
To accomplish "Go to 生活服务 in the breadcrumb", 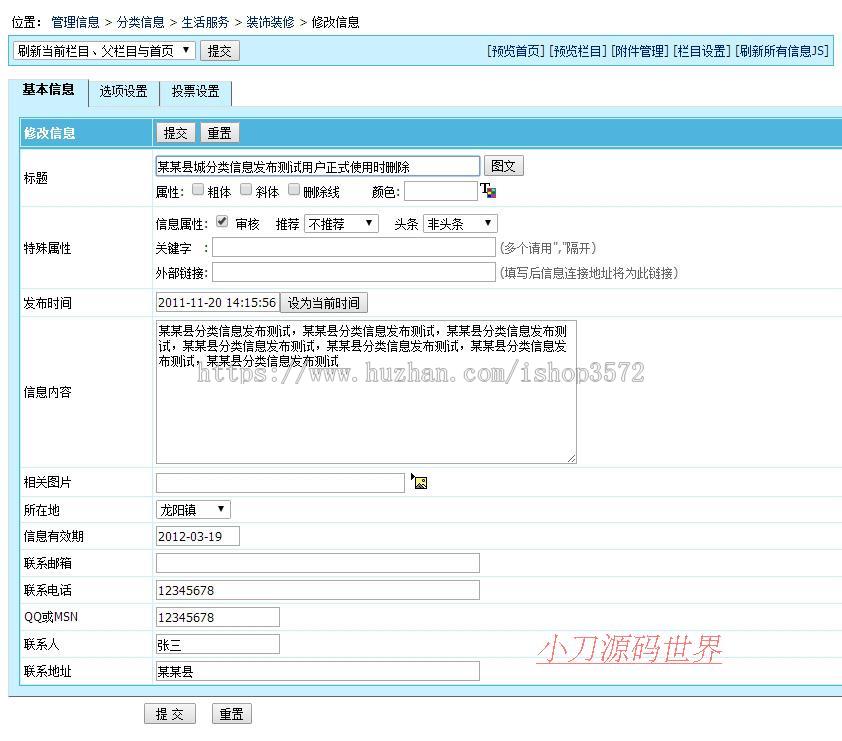I will [x=205, y=22].
